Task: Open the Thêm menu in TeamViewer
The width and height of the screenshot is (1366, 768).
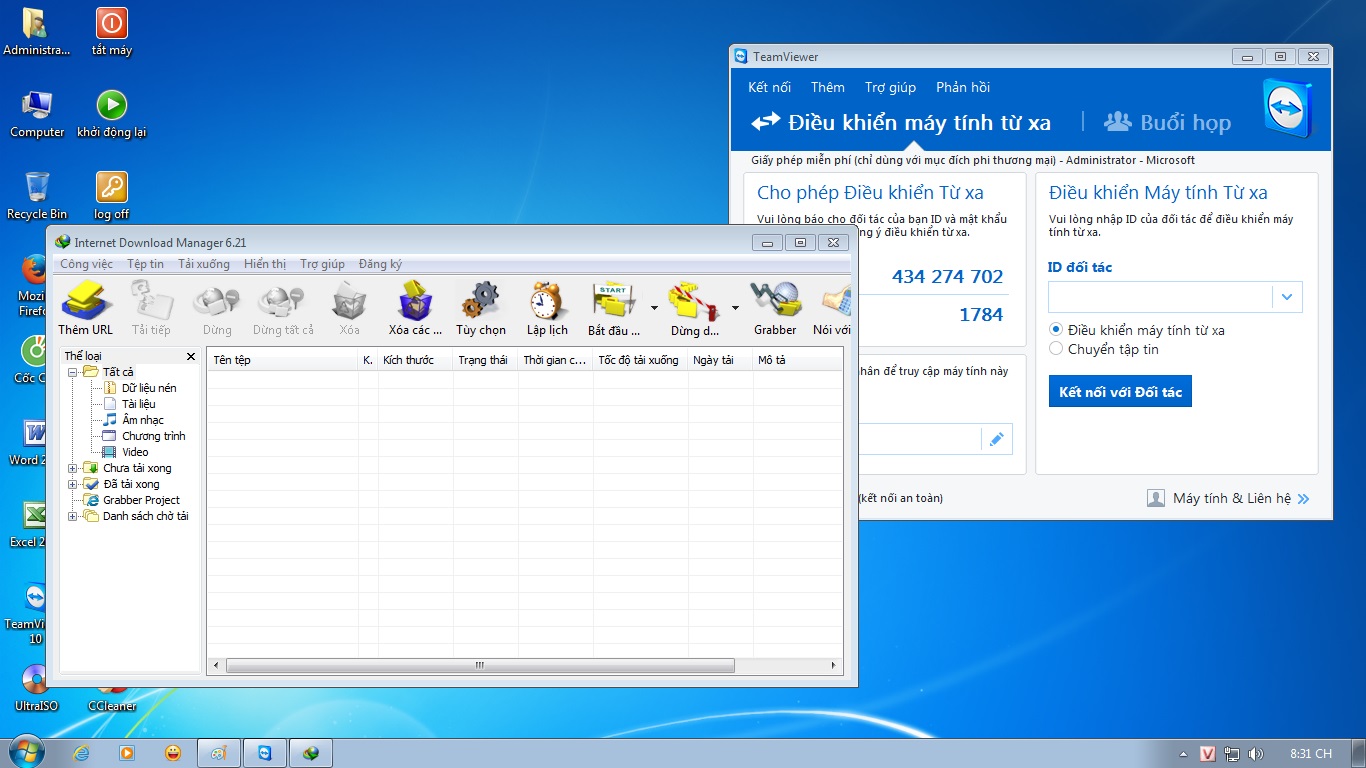Action: (x=828, y=87)
